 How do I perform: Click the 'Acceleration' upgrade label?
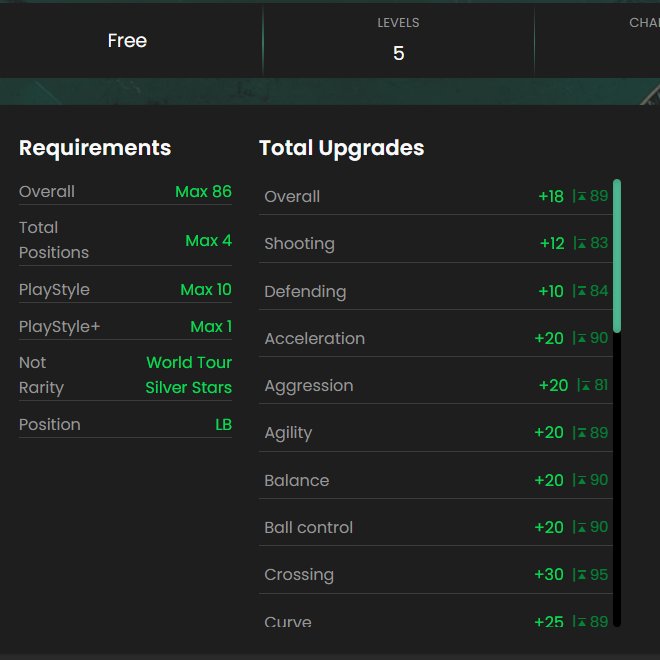314,338
